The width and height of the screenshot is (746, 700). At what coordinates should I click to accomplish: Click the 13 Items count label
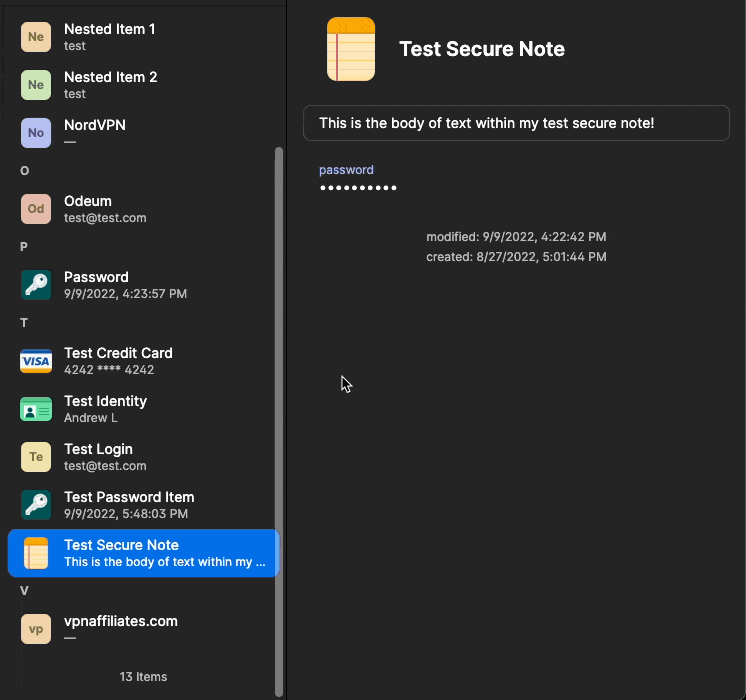143,677
